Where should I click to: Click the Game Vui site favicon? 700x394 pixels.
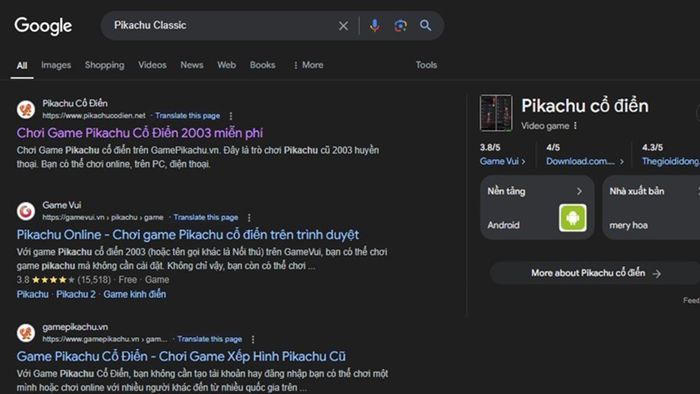(x=26, y=211)
